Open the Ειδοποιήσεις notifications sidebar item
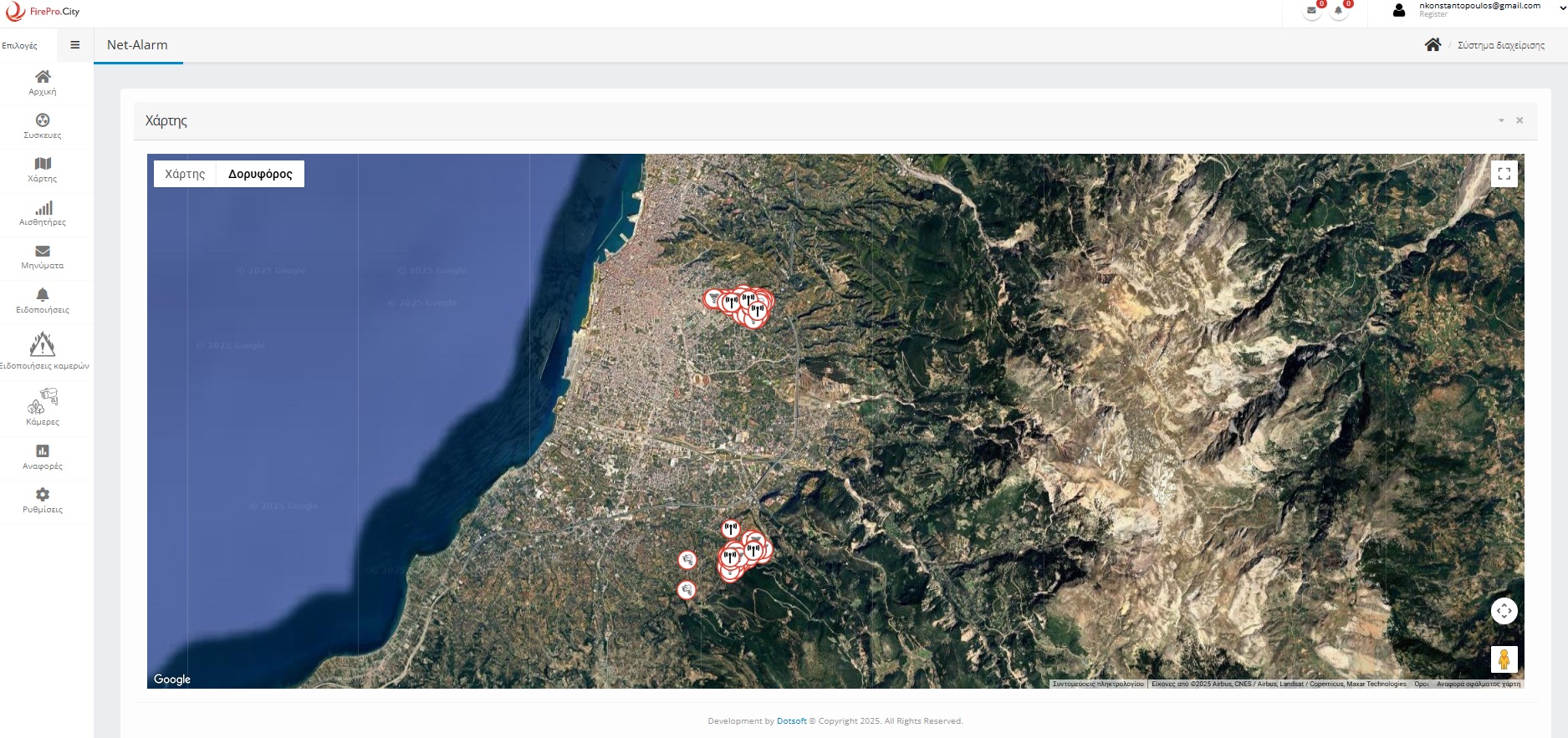 (43, 300)
